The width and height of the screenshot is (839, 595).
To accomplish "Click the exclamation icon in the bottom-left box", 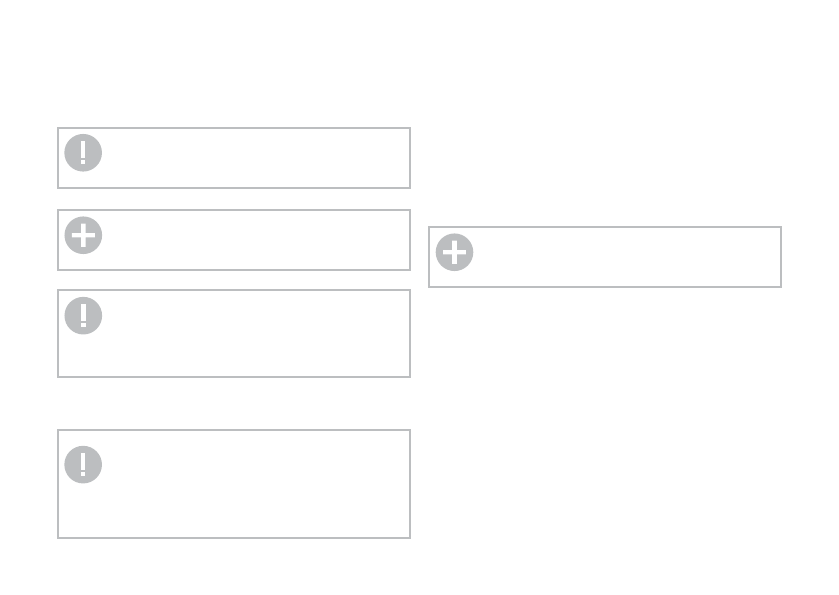I will (x=83, y=464).
